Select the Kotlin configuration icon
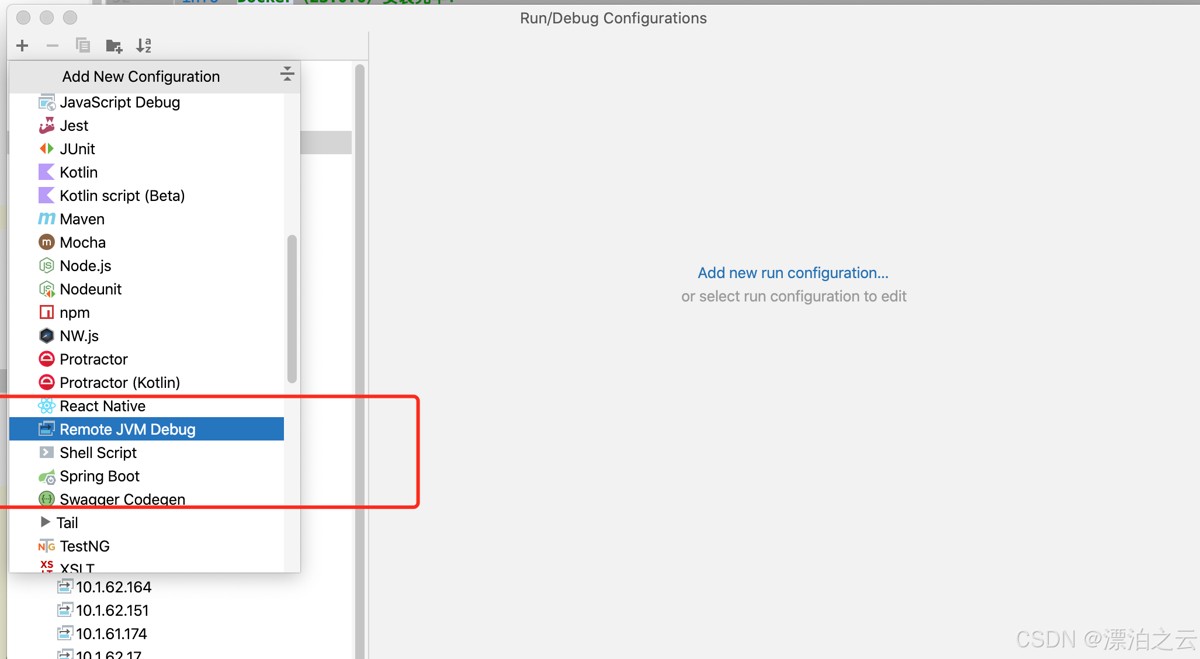The image size is (1200, 659). (46, 172)
